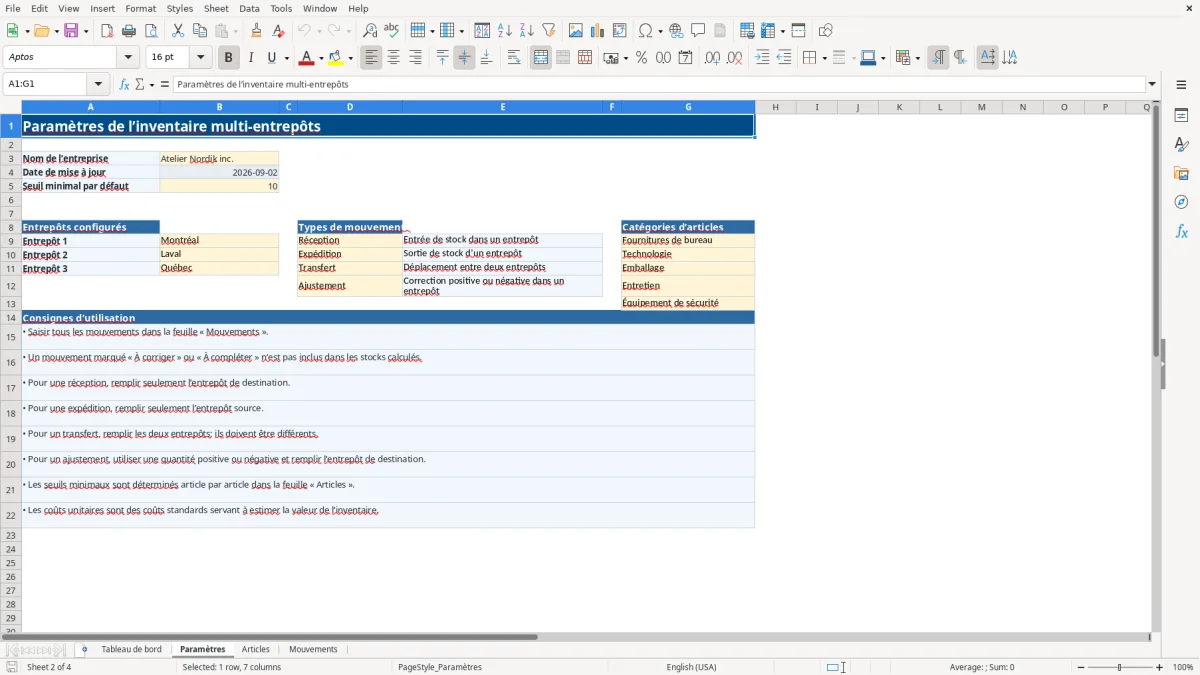Insert an image using toolbar icon

(576, 31)
